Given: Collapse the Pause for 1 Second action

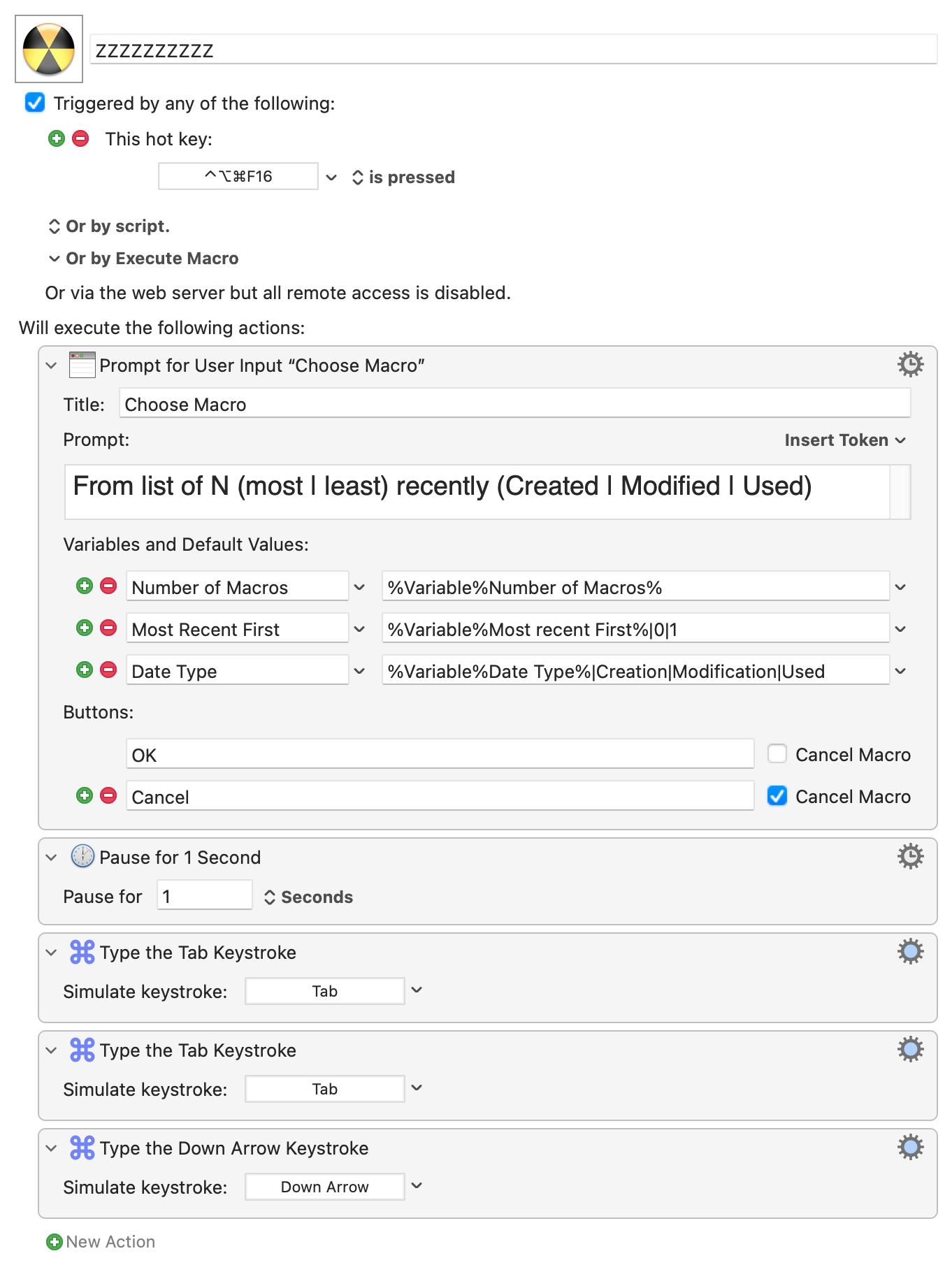Looking at the screenshot, I should tap(51, 857).
